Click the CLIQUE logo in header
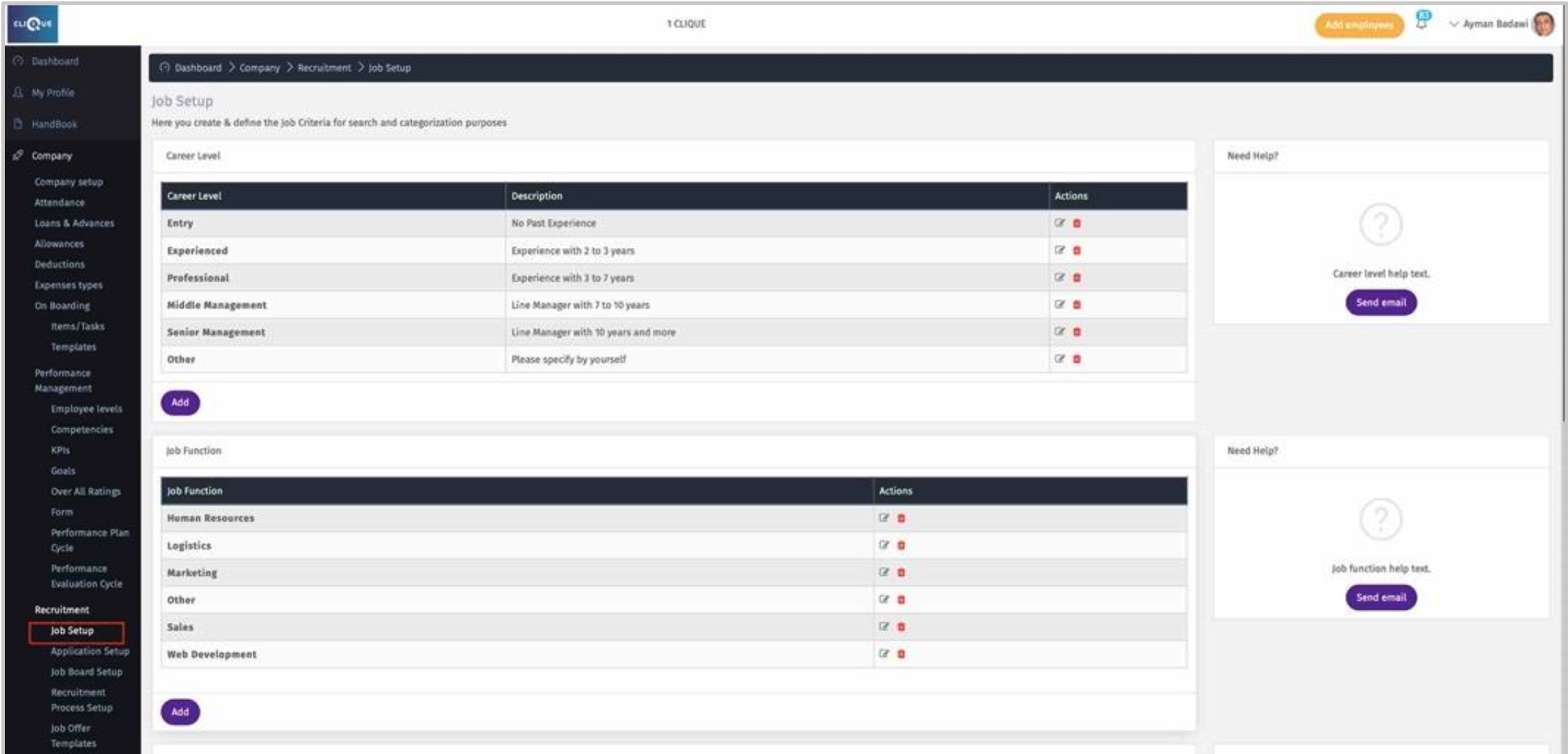 click(x=32, y=23)
